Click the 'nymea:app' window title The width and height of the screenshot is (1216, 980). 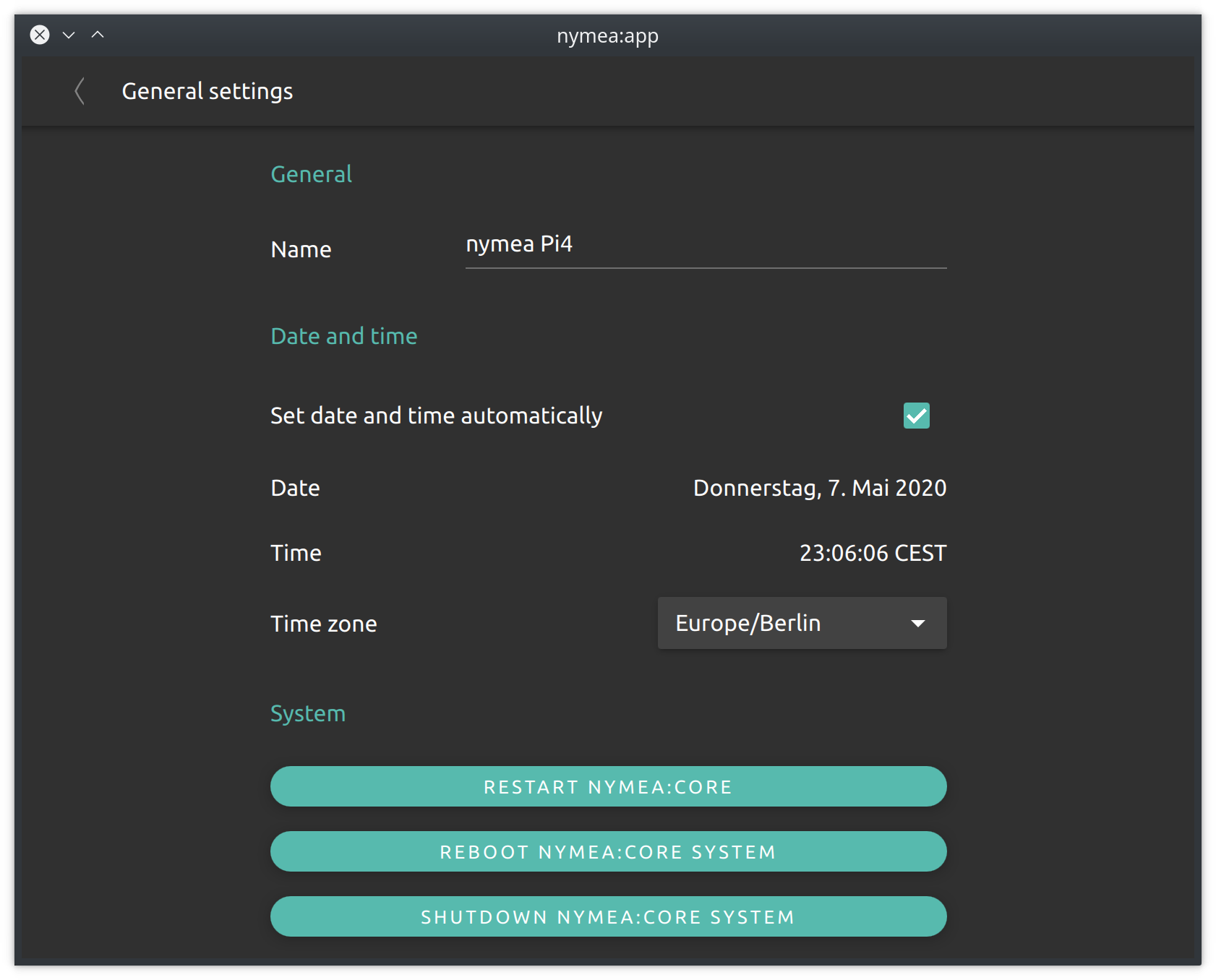click(x=607, y=35)
